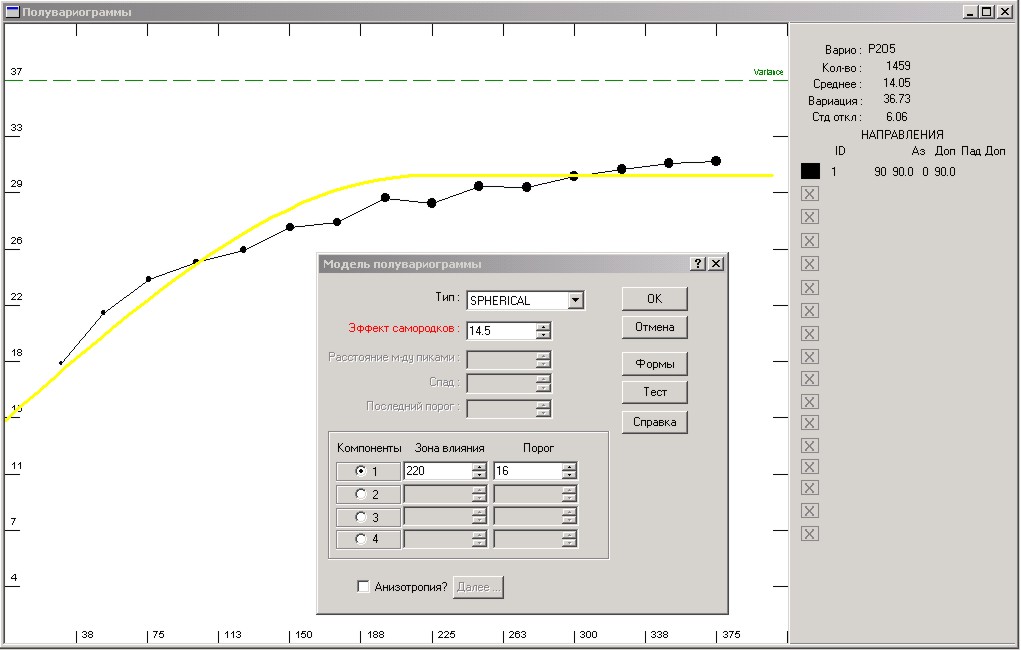This screenshot has height=650, width=1021.
Task: Increase Эффект самородков with the up arrow
Action: tap(544, 326)
